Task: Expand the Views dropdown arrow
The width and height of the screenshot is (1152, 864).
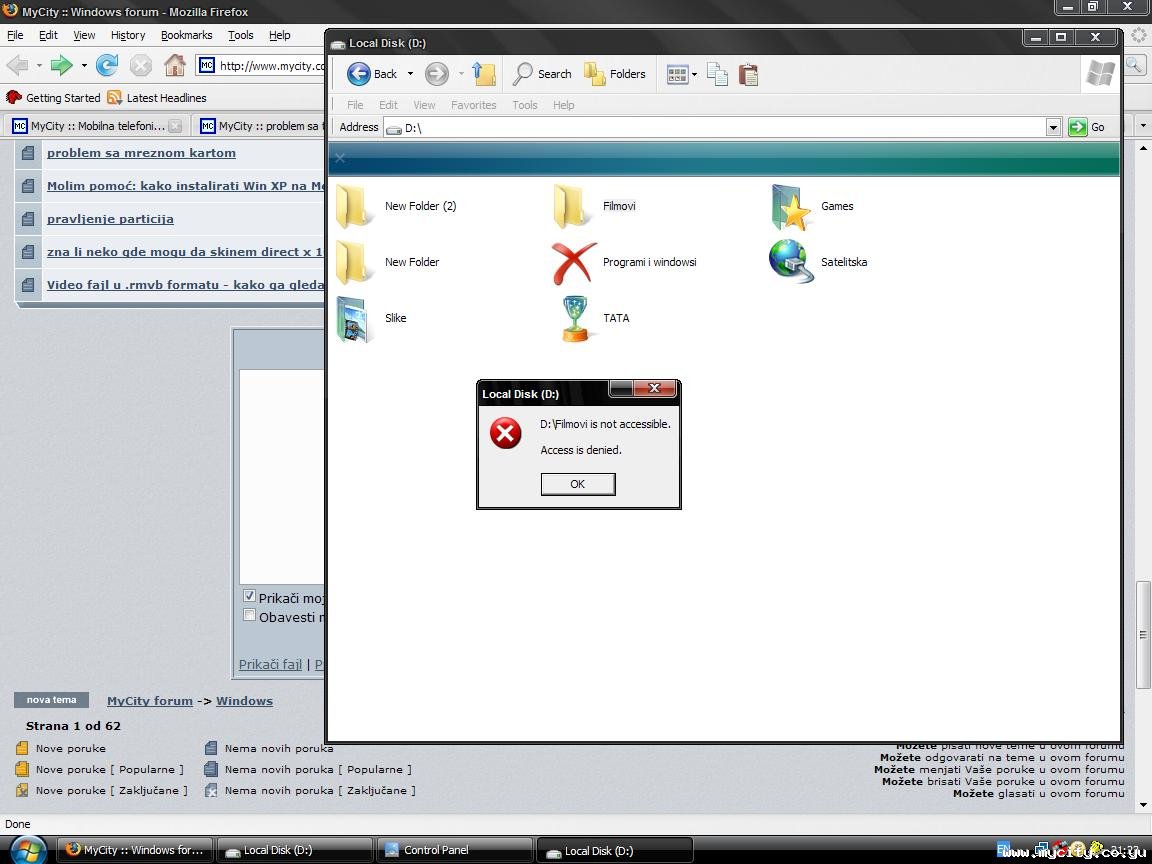Action: pyautogui.click(x=694, y=74)
